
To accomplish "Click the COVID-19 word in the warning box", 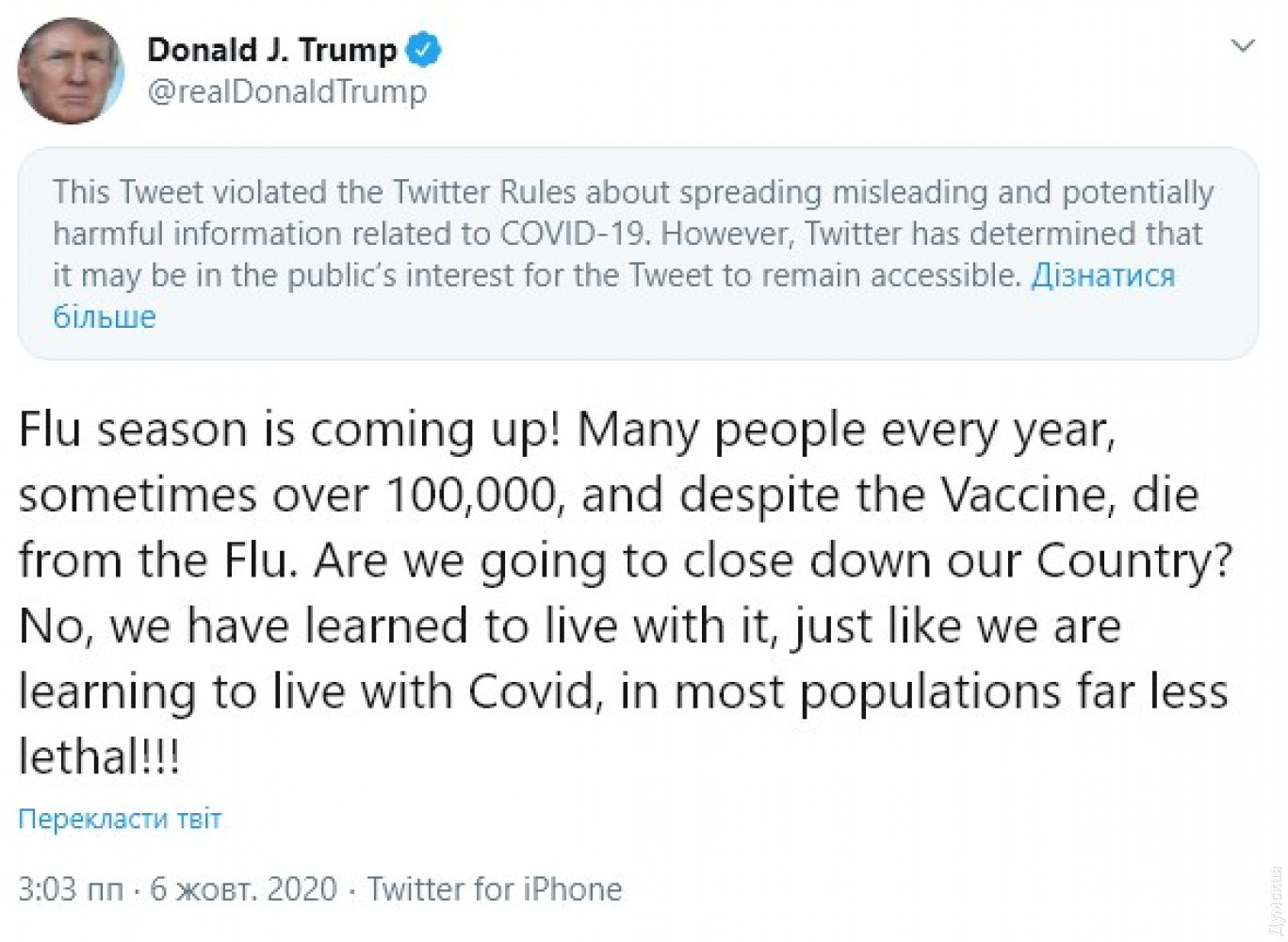I will [x=572, y=234].
